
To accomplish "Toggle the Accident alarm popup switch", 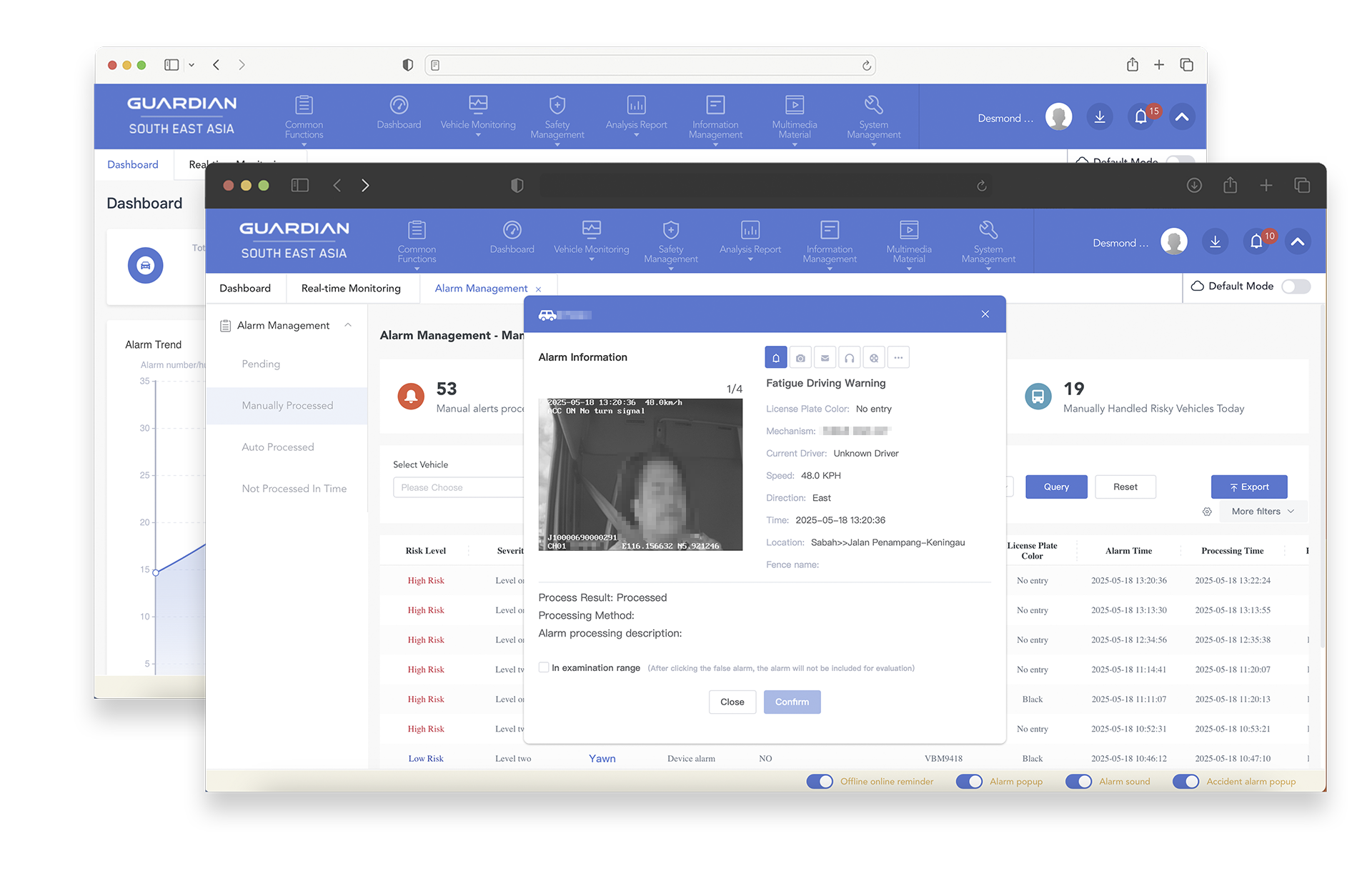I will click(1185, 782).
